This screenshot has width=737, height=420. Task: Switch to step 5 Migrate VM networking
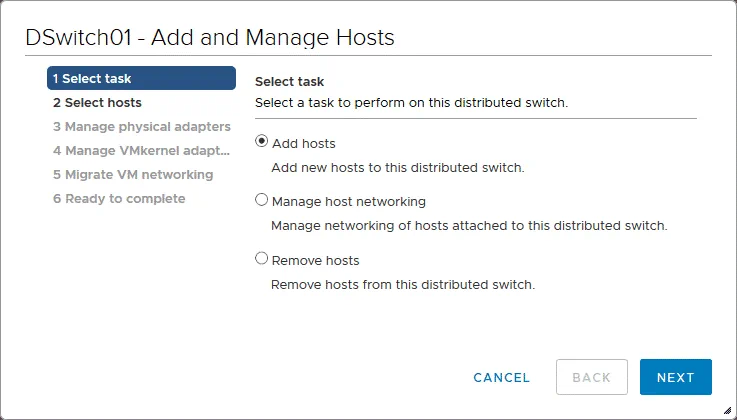pyautogui.click(x=133, y=175)
